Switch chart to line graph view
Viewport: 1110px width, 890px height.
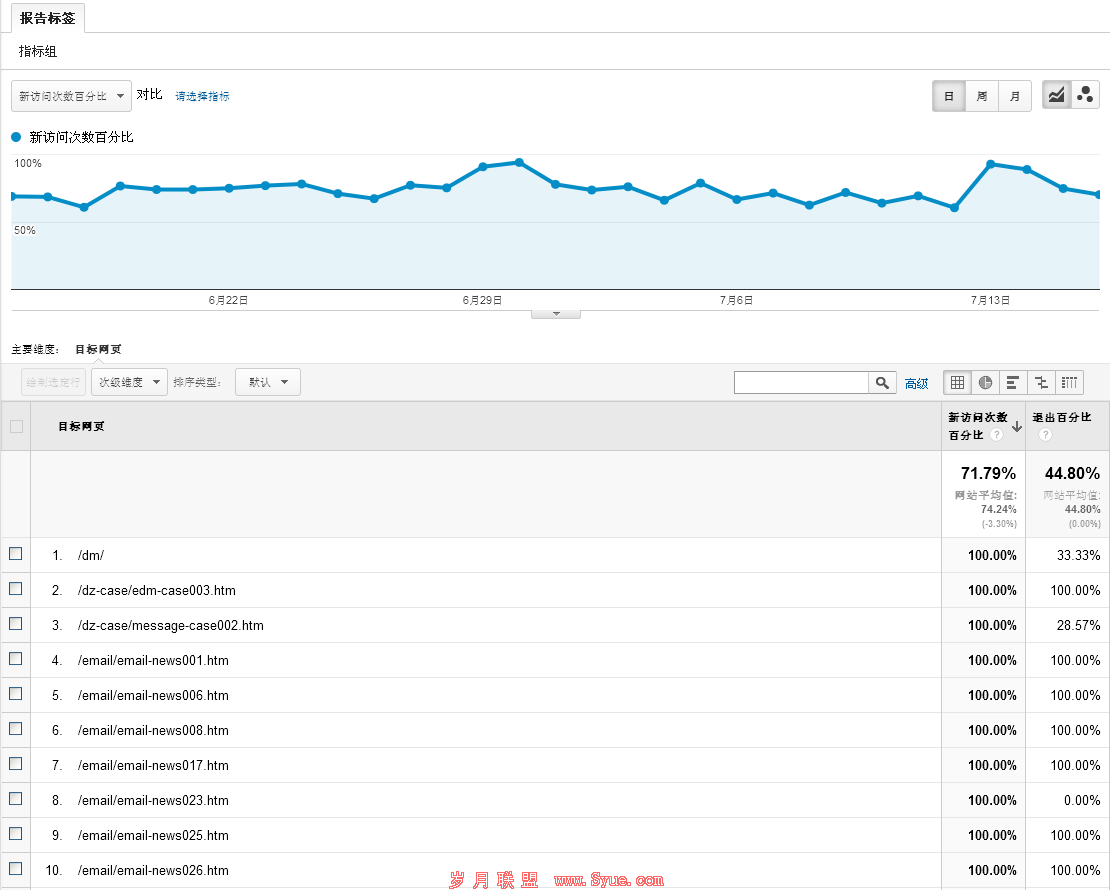(x=1056, y=95)
